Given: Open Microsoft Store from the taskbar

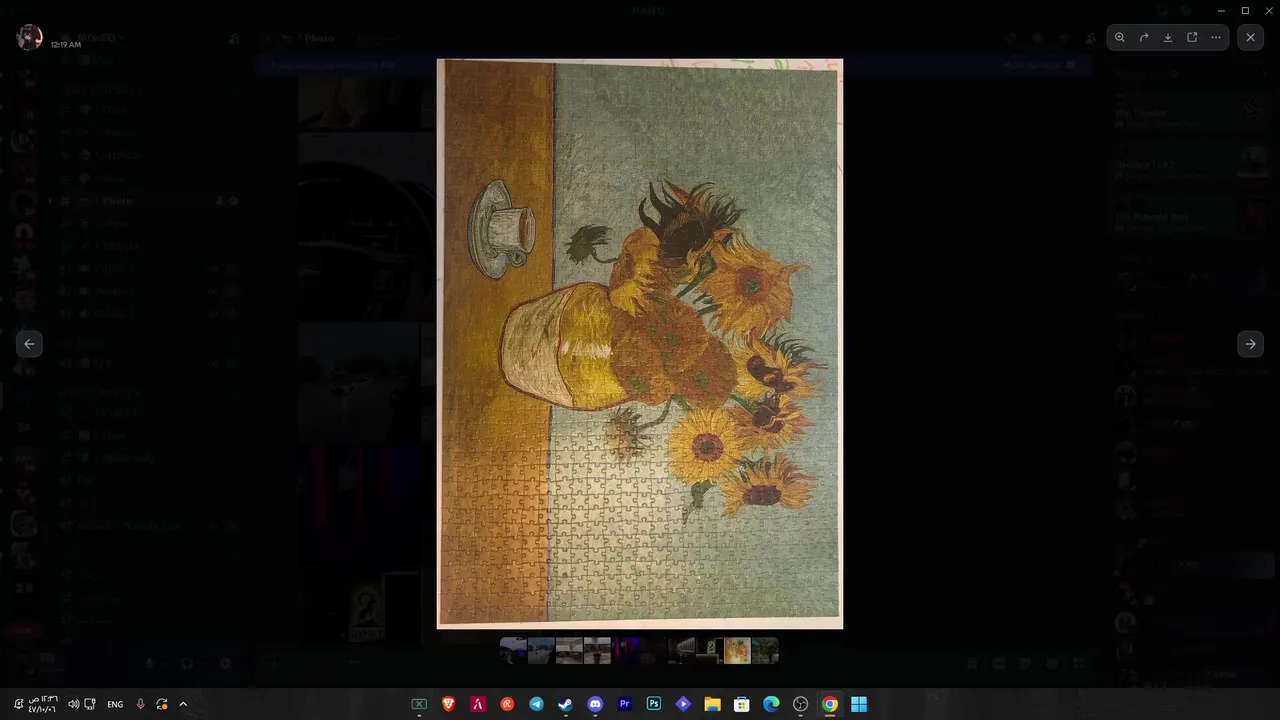Looking at the screenshot, I should (742, 704).
